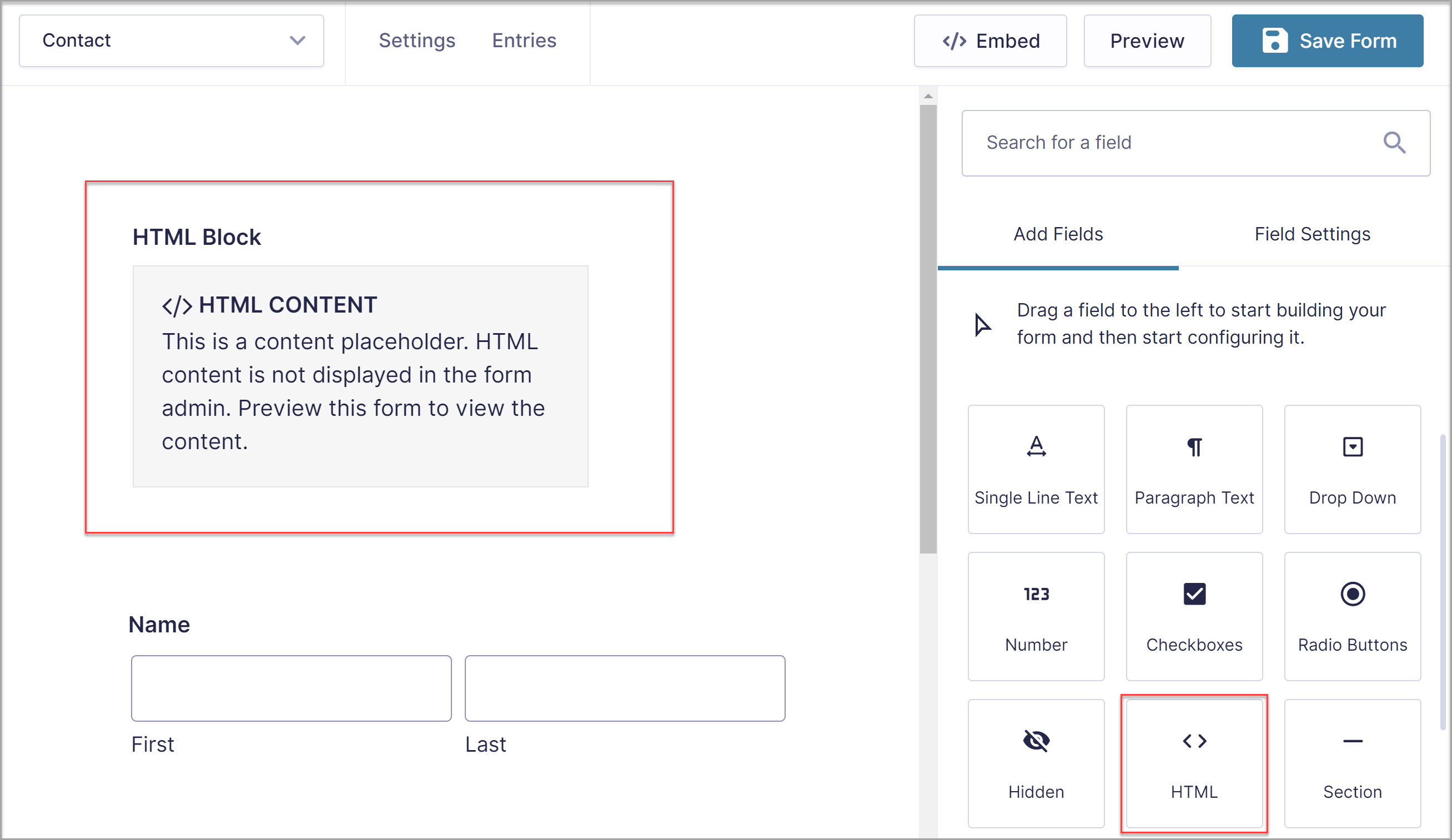The width and height of the screenshot is (1452, 840).
Task: Add a Hidden field
Action: click(1036, 763)
